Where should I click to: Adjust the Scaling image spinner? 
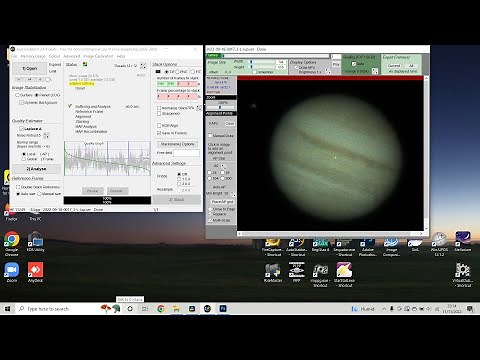pos(375,71)
